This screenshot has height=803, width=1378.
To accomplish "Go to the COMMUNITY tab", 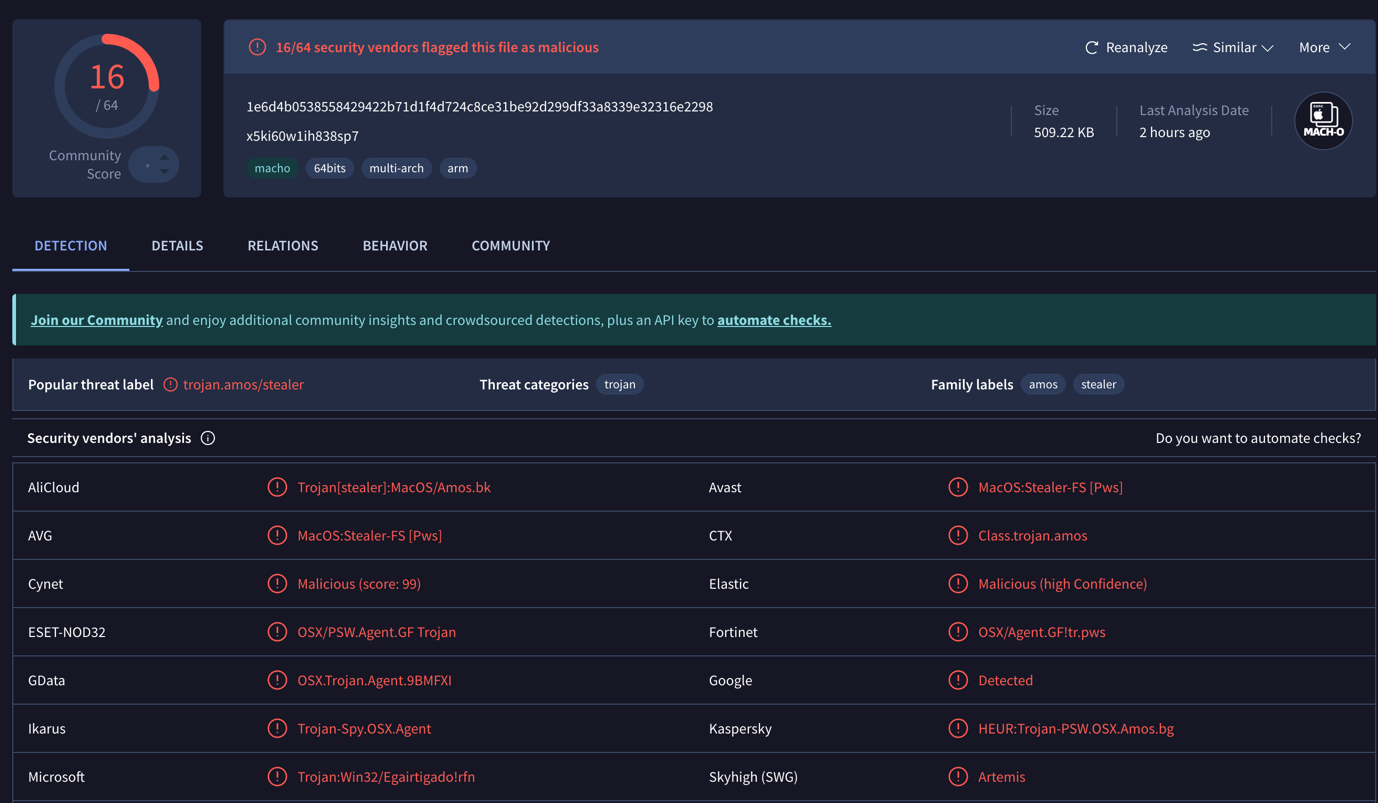I will tap(511, 246).
